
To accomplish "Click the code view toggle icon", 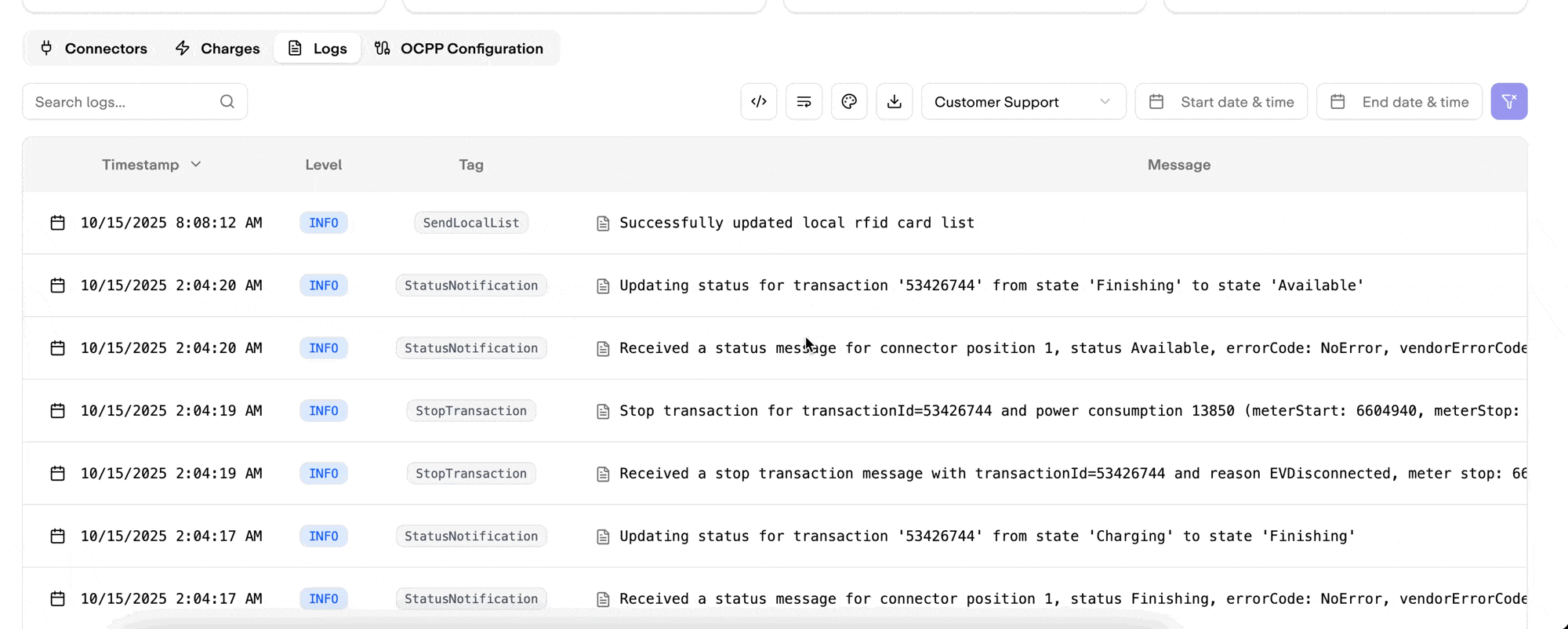I will tap(758, 101).
